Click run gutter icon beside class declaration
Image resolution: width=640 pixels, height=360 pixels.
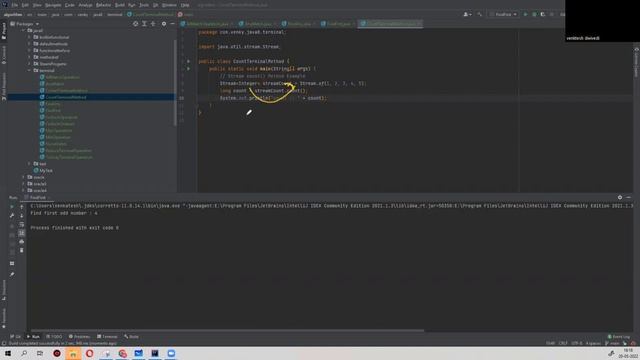coord(188,61)
